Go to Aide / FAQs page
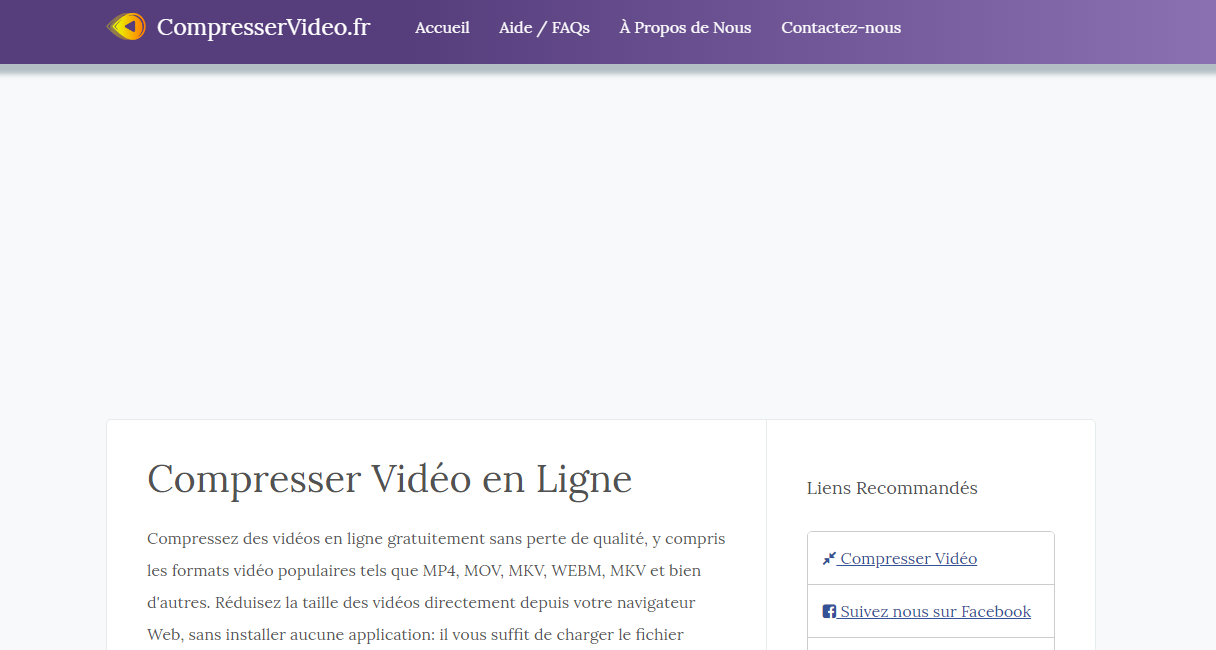 [x=544, y=28]
